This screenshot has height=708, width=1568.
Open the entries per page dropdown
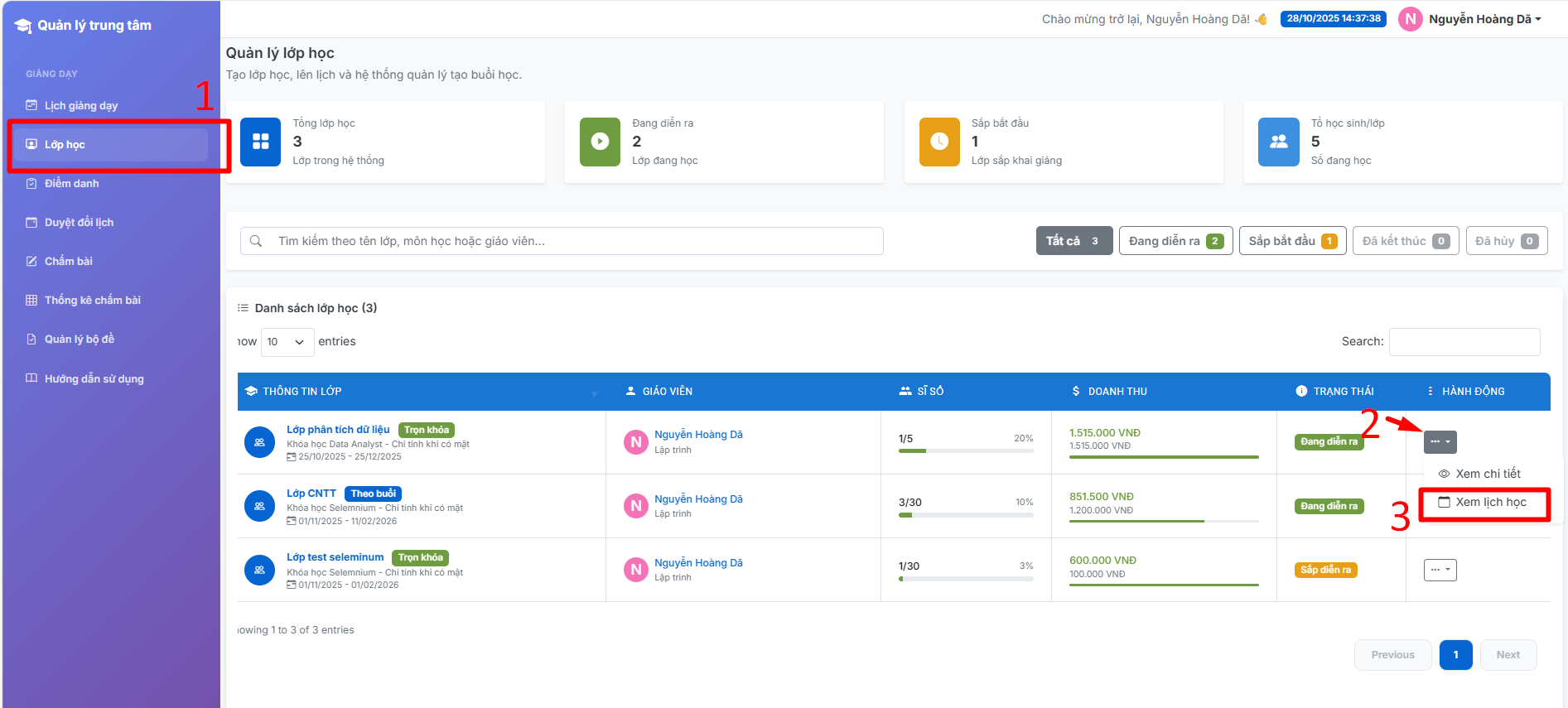click(287, 342)
